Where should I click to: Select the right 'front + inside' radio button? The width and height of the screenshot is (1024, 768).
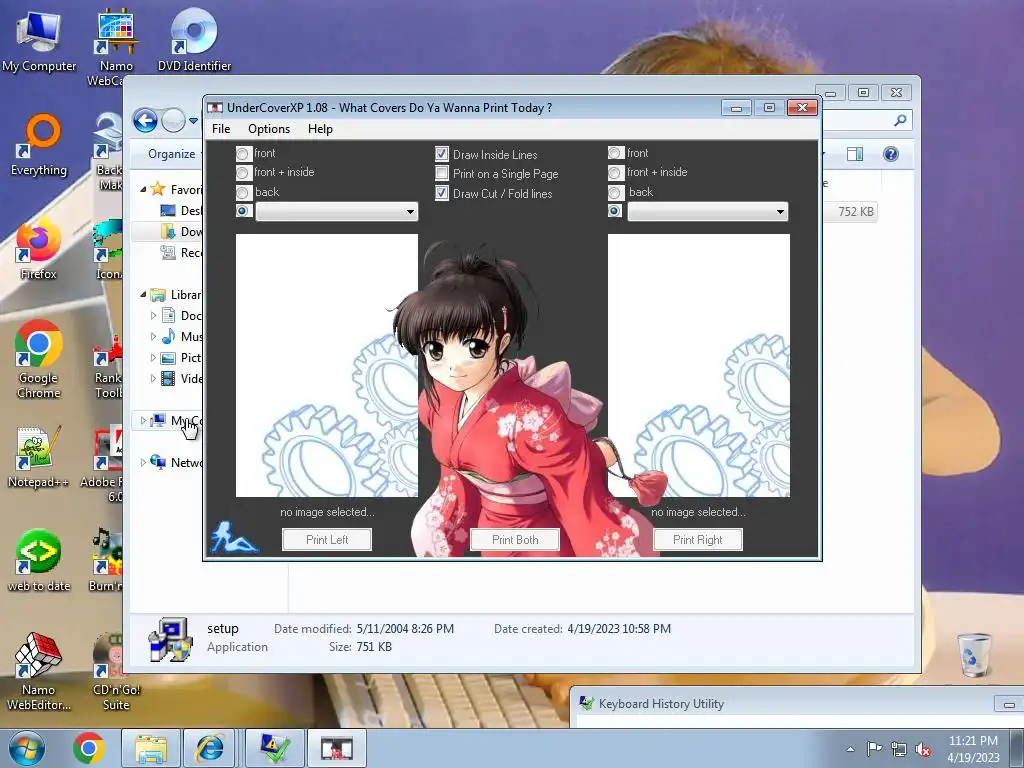(615, 172)
